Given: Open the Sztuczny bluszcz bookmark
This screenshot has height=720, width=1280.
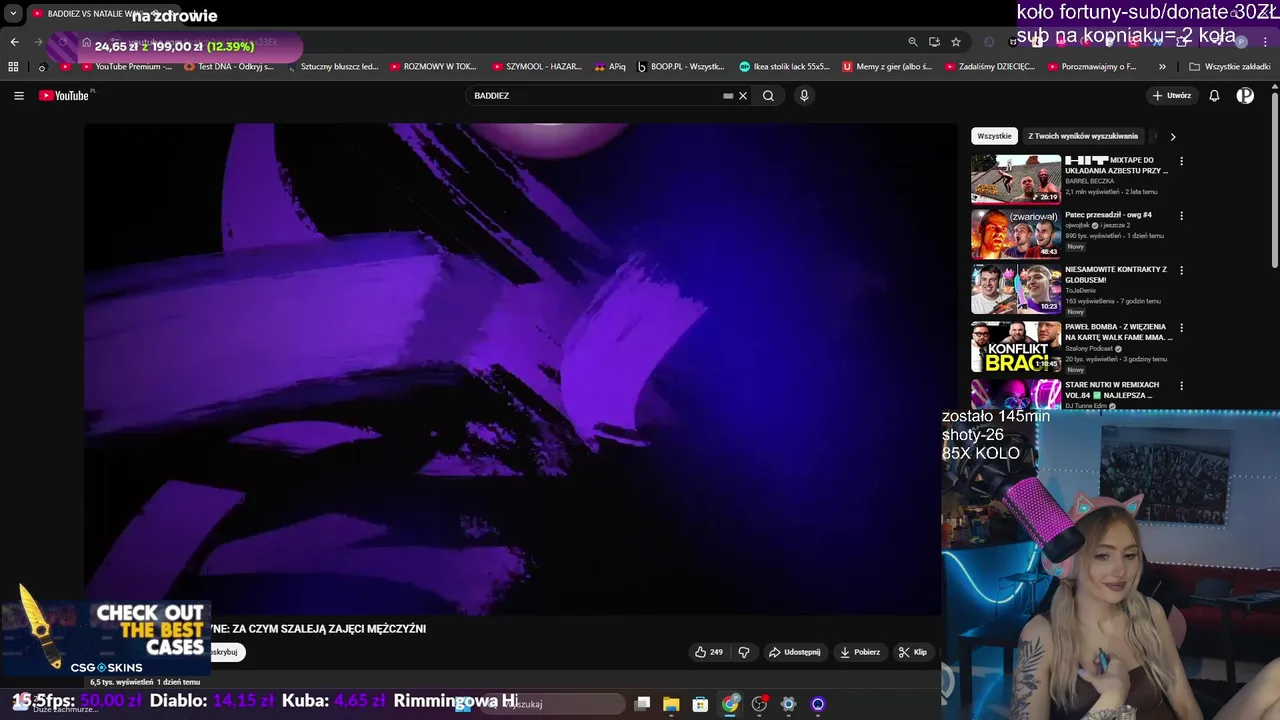Looking at the screenshot, I should (332, 67).
